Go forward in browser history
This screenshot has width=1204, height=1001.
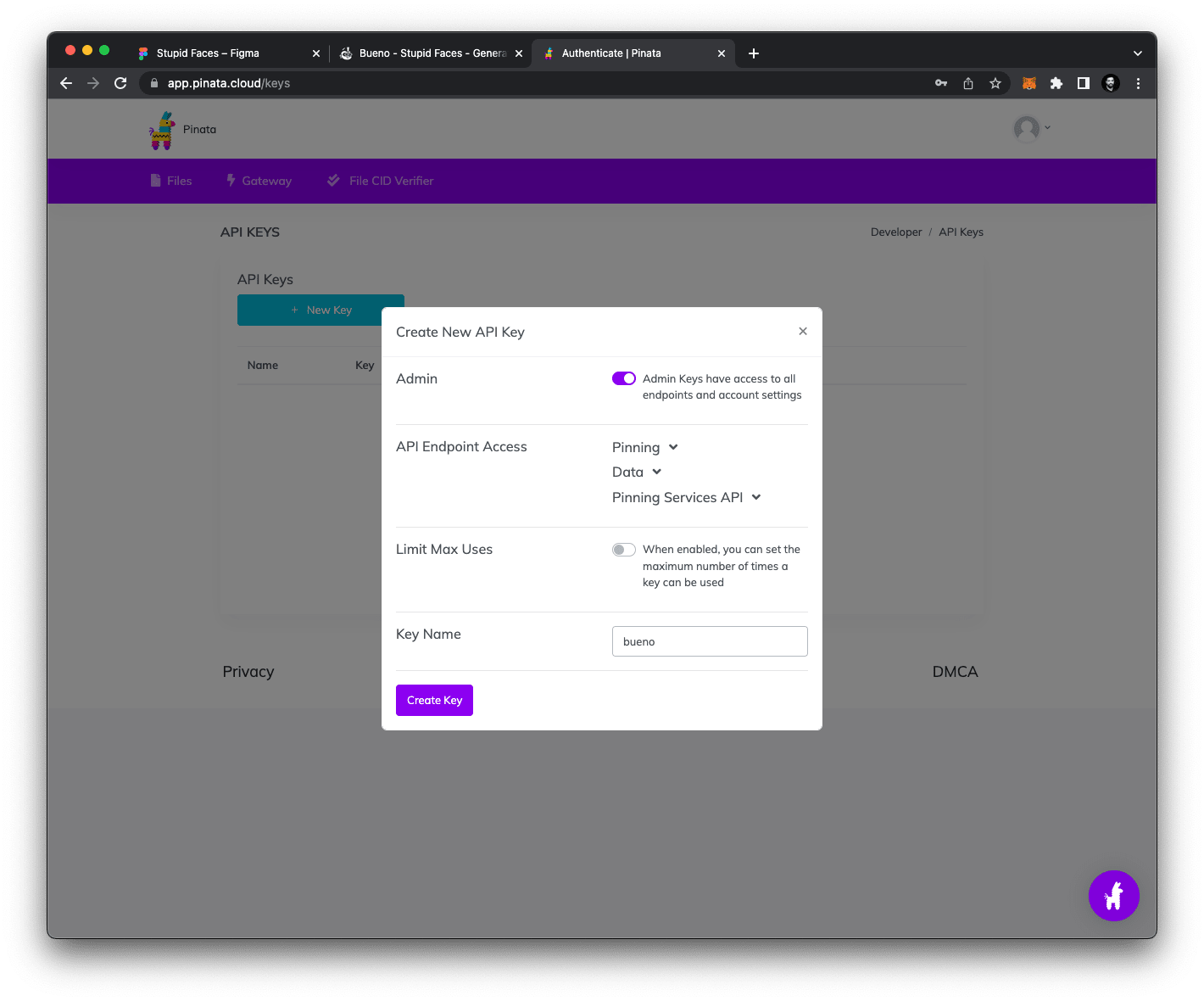click(93, 83)
